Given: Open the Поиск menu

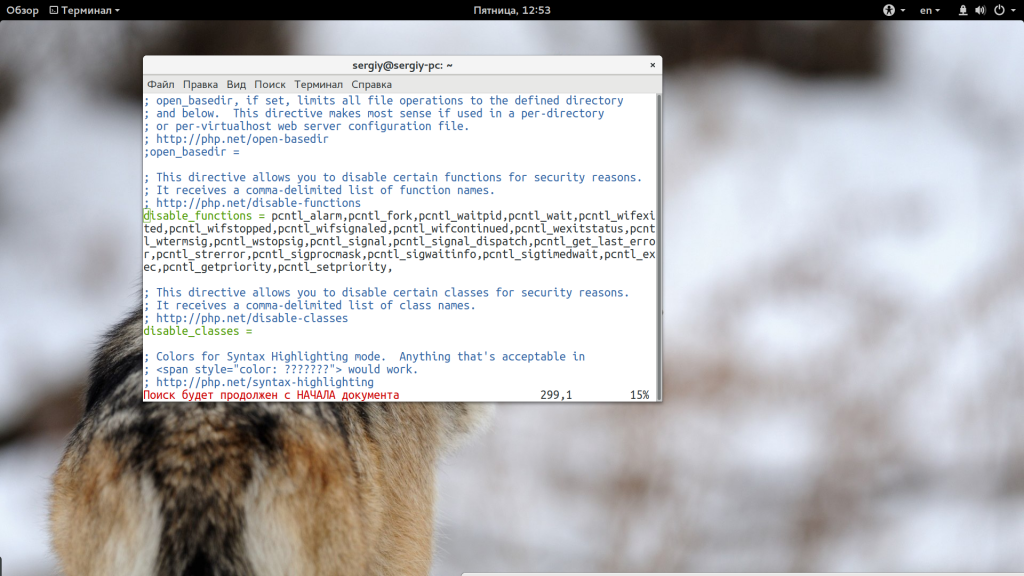Looking at the screenshot, I should (269, 85).
